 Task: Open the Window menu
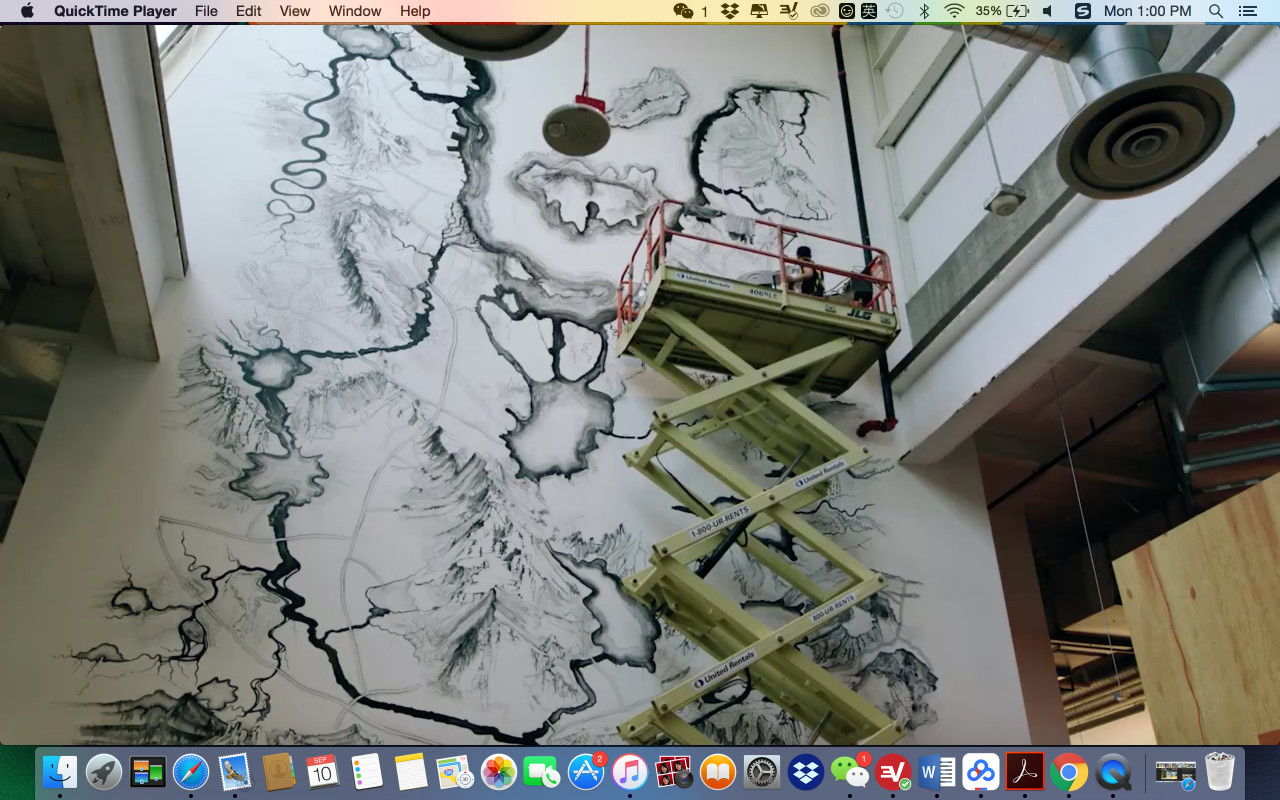coord(355,11)
